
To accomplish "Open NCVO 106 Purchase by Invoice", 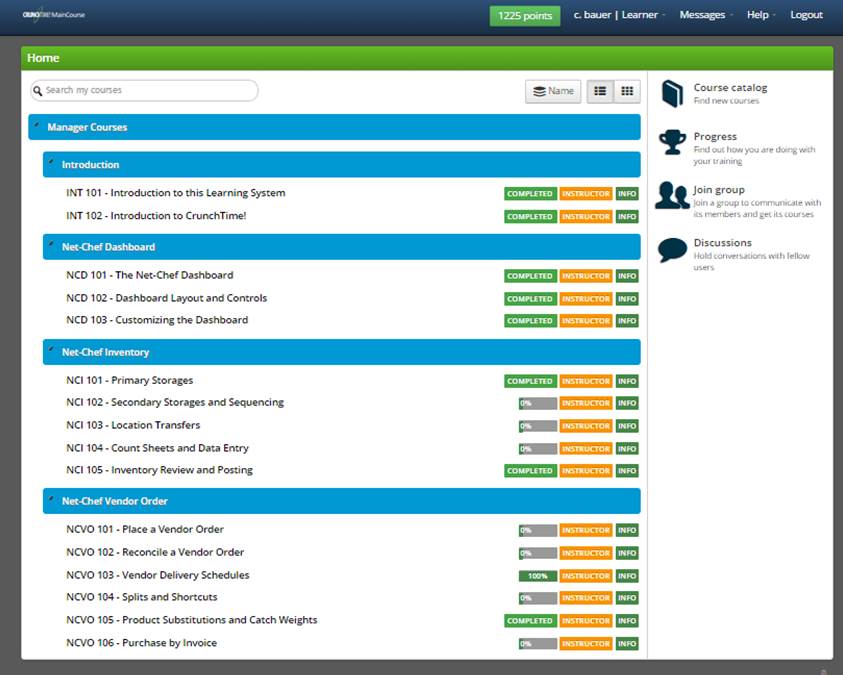I will coord(141,643).
